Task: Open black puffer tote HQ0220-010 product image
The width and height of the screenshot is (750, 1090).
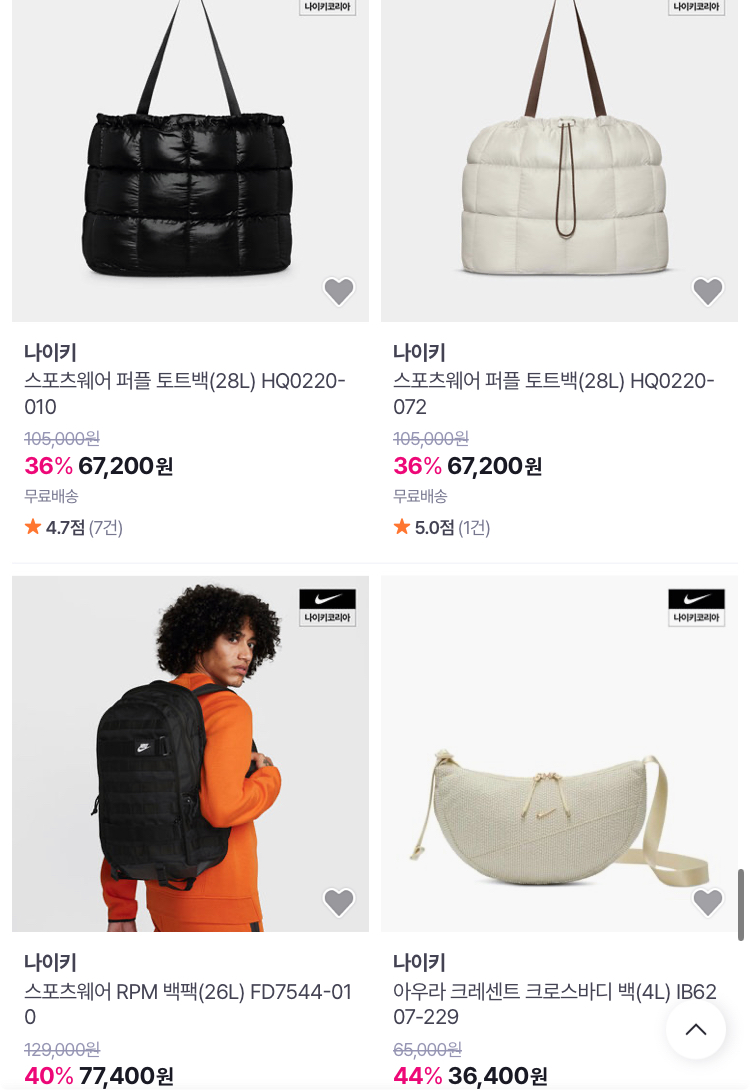Action: point(190,161)
